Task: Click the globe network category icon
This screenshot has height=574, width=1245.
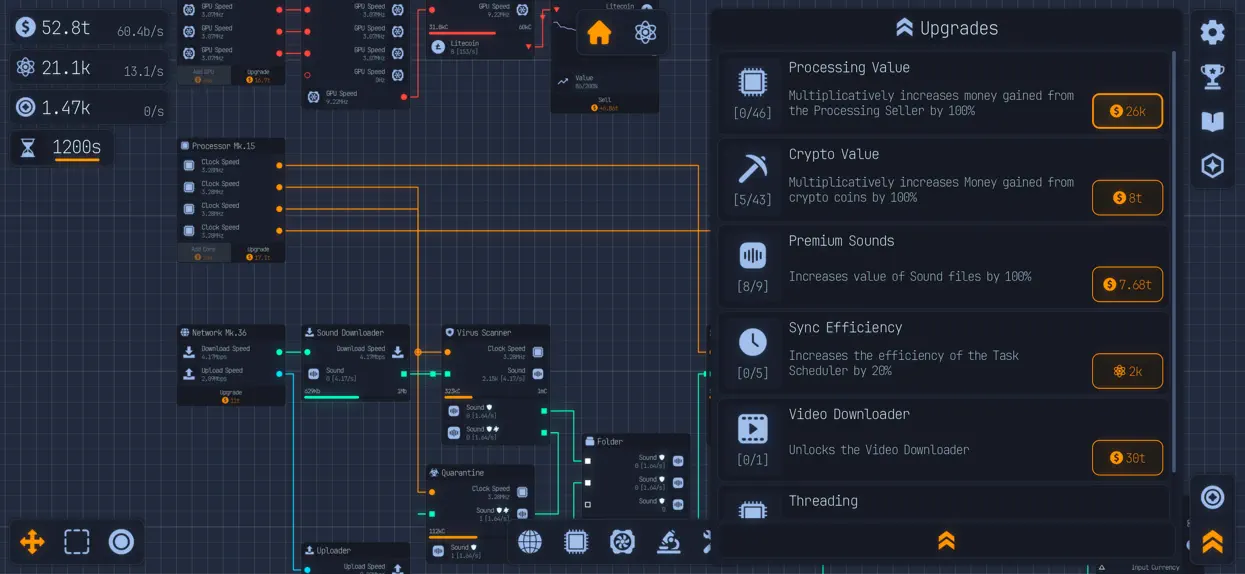Action: pos(530,542)
